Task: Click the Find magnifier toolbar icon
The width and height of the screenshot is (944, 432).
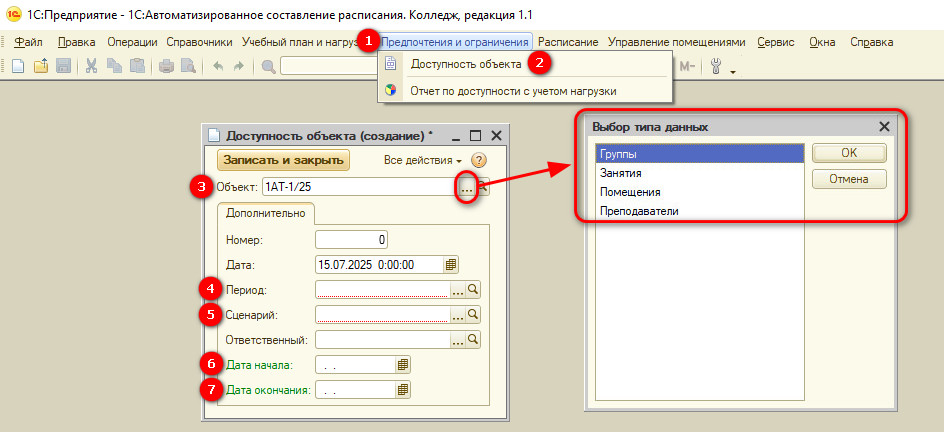Action: (x=269, y=66)
